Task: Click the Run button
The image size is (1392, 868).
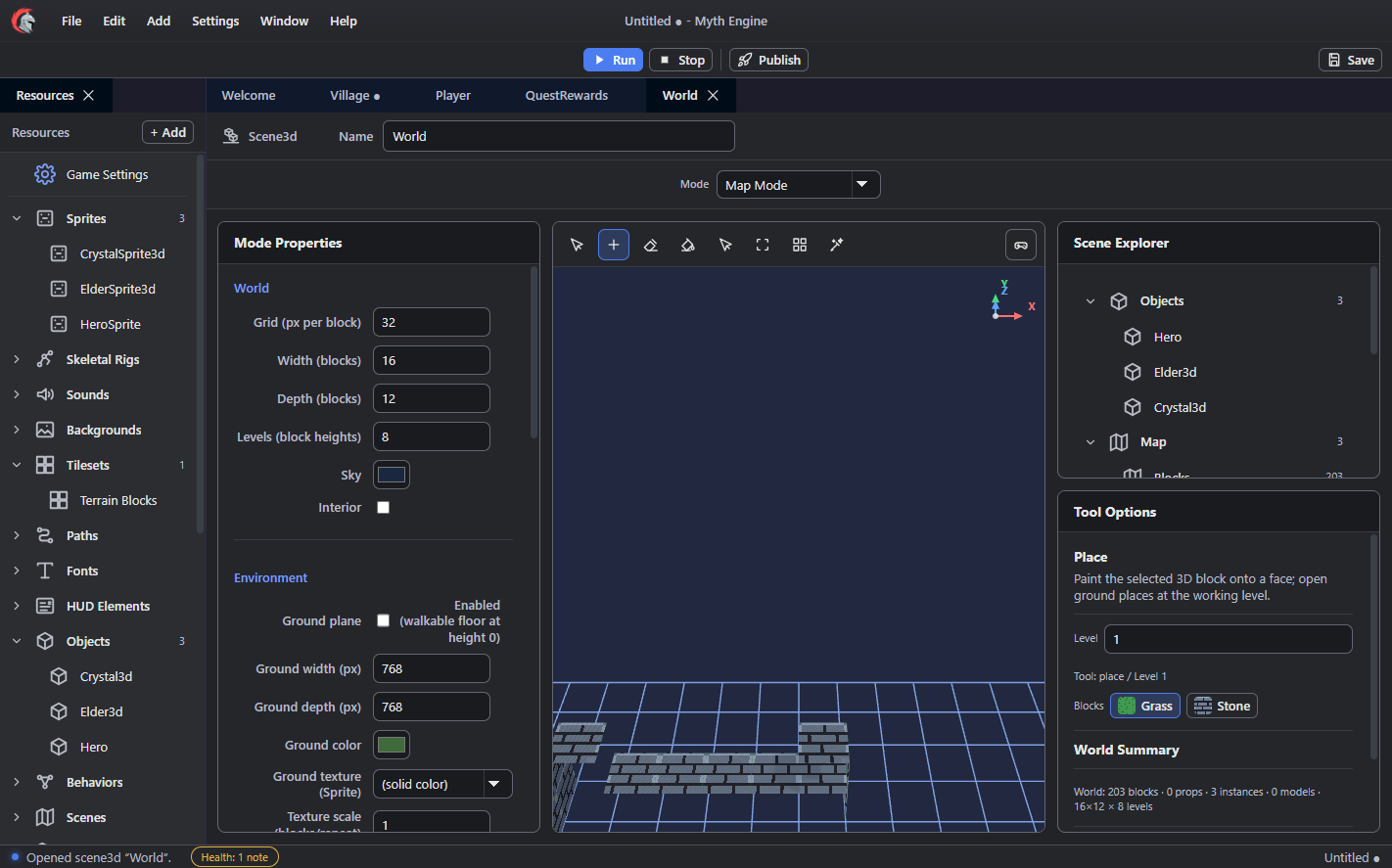Action: [614, 60]
